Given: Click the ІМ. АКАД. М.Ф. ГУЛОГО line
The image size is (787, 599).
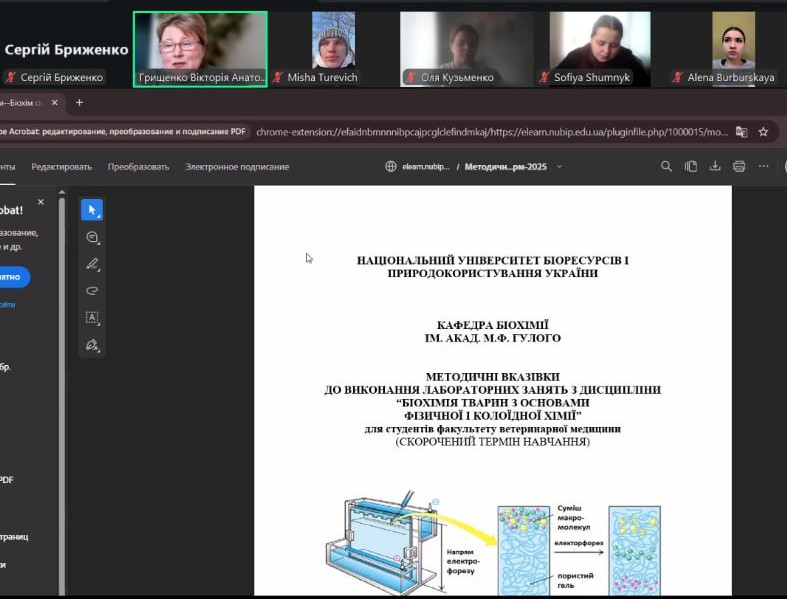Looking at the screenshot, I should point(492,338).
